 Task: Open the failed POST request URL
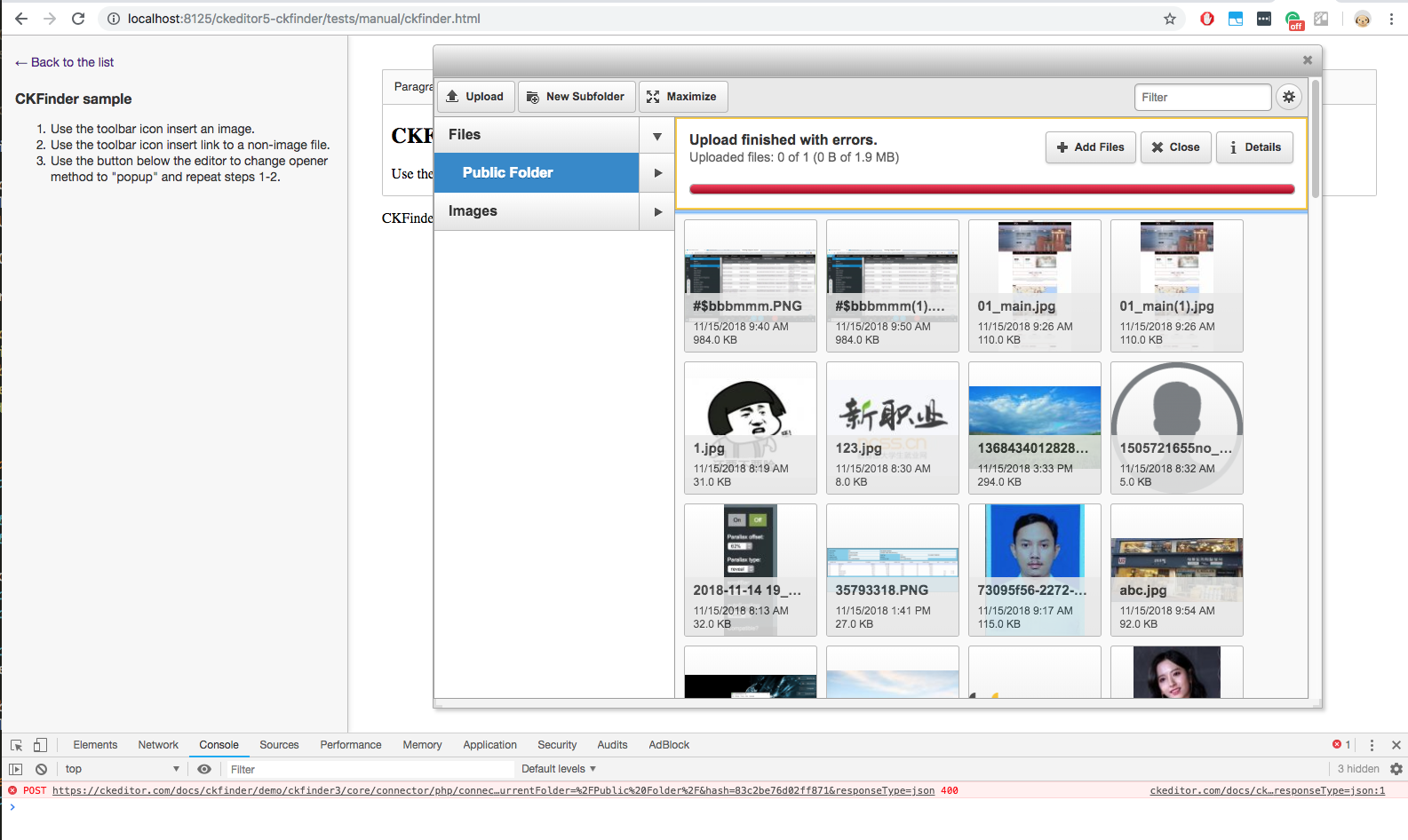click(493, 790)
